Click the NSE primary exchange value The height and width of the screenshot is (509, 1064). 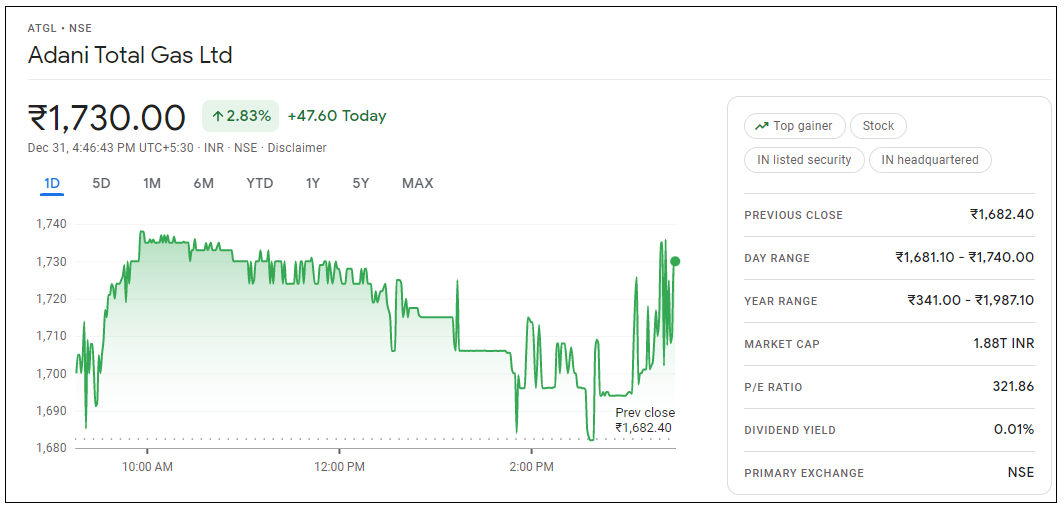(1021, 472)
